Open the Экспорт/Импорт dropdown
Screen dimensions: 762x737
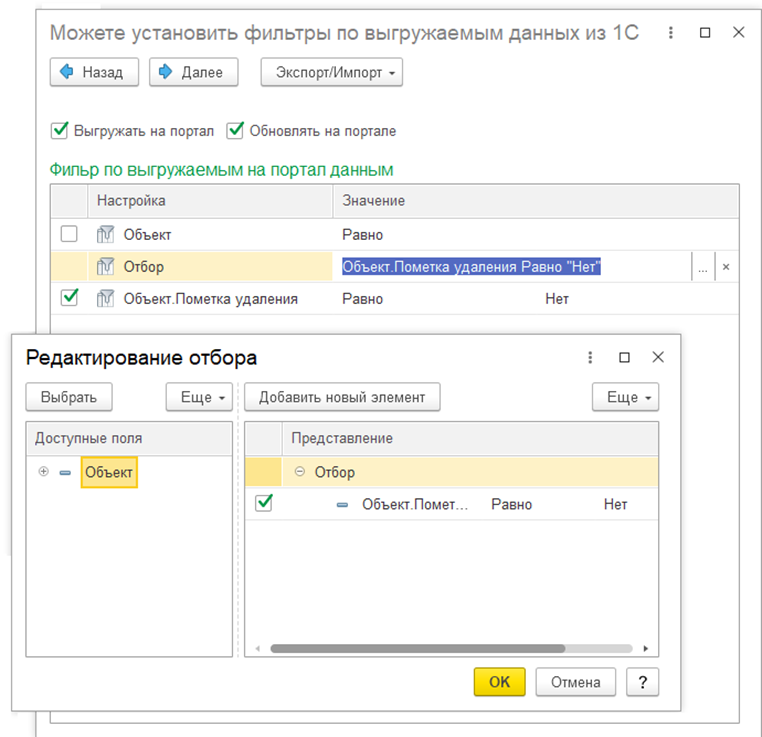(x=331, y=73)
